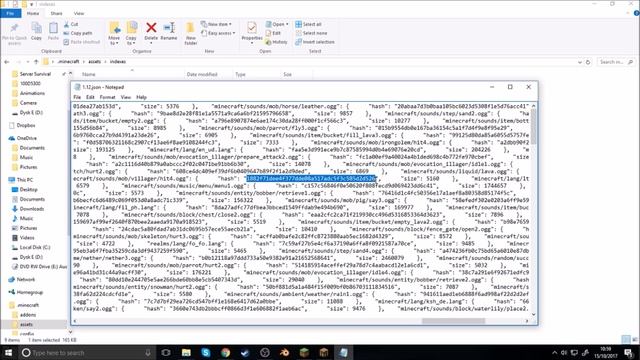640x360 pixels.
Task: Open Notepad Edit menu
Action: click(x=90, y=97)
